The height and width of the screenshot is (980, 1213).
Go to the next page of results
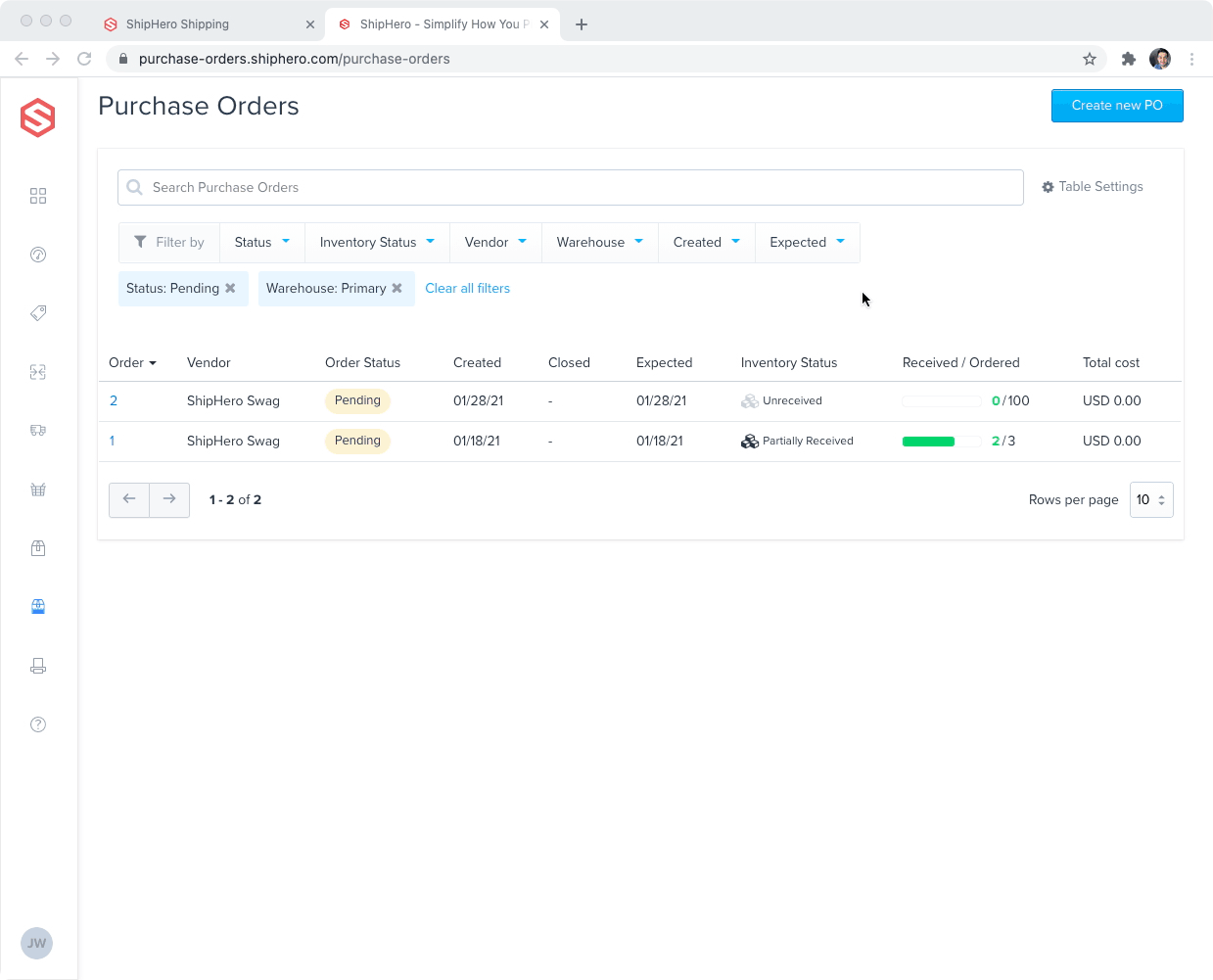coord(169,499)
